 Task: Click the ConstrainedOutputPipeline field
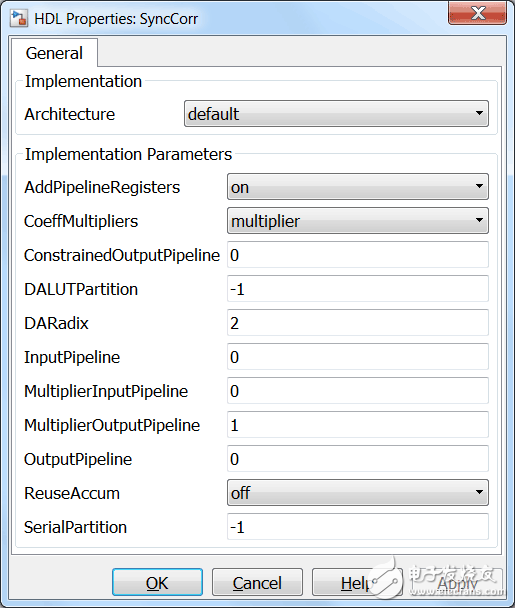tap(358, 255)
